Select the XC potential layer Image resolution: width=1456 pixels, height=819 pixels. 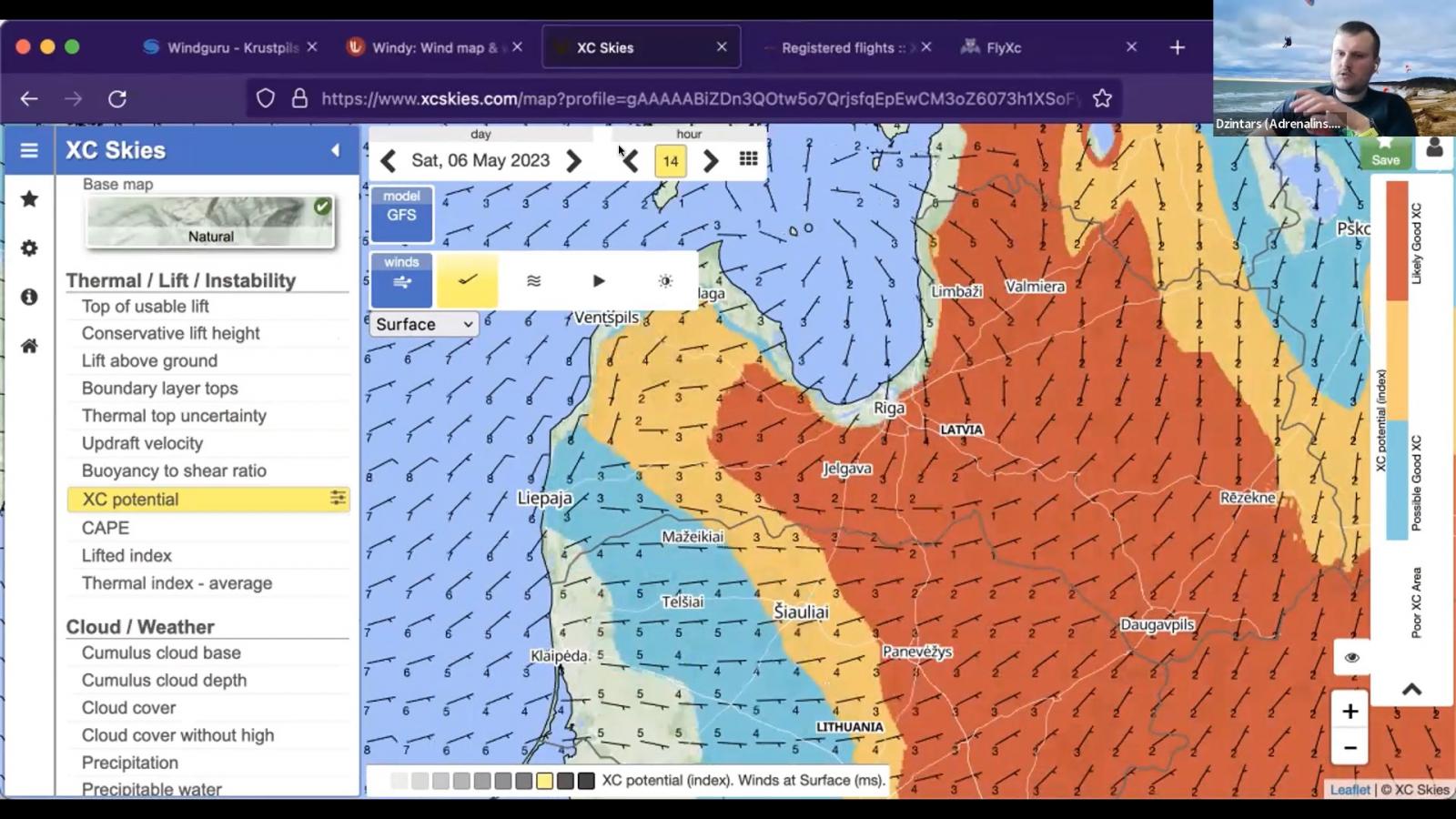point(207,499)
